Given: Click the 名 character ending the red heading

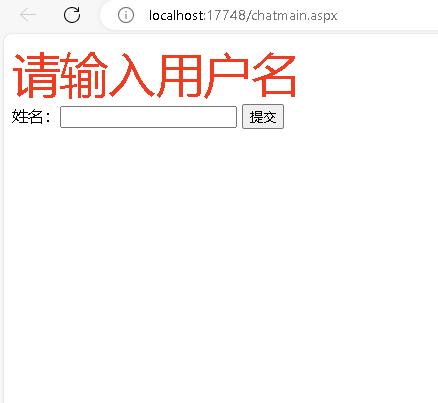Looking at the screenshot, I should [x=274, y=76].
